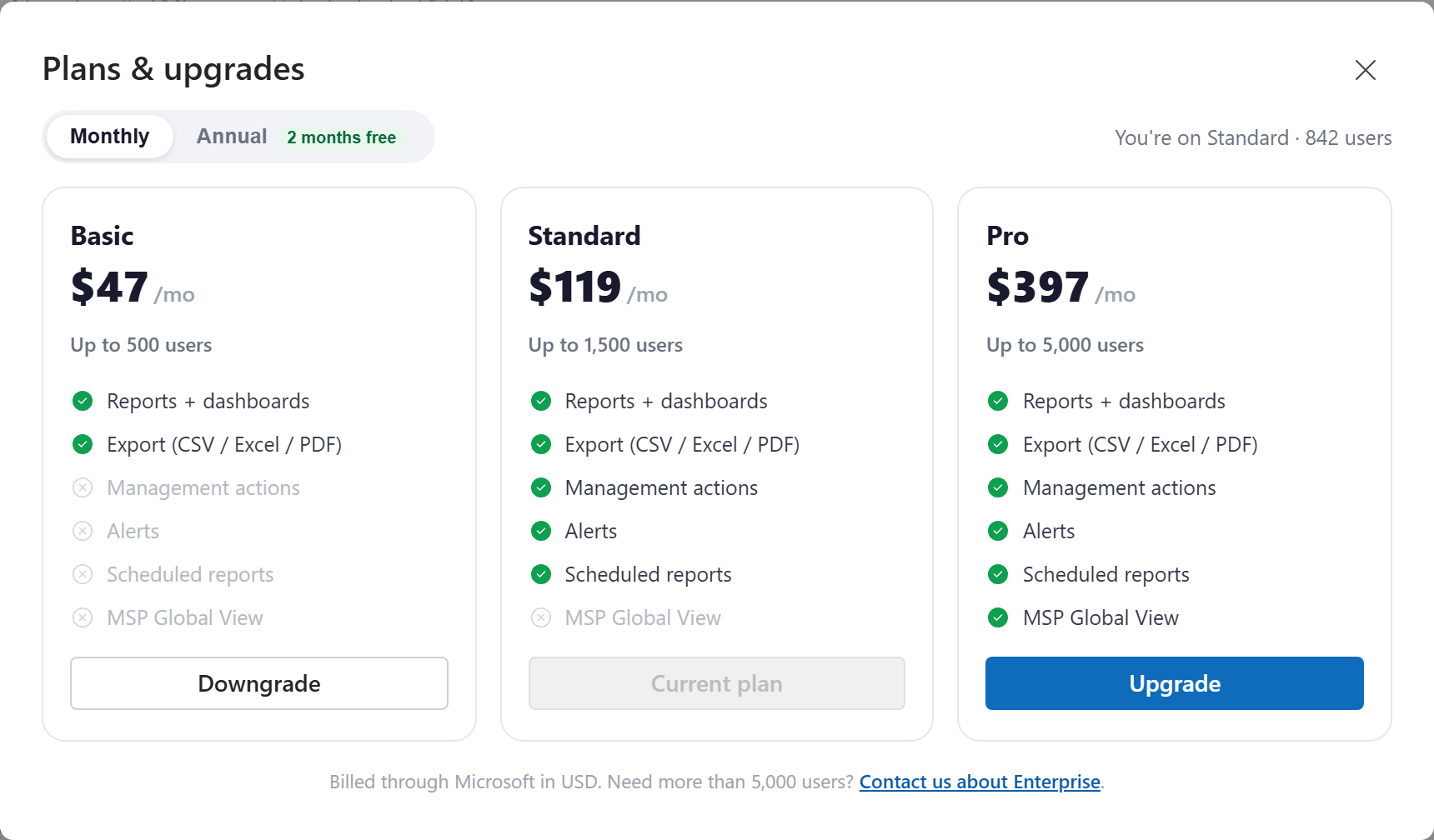
Task: Click Pro Alerts check icon
Action: (x=998, y=532)
